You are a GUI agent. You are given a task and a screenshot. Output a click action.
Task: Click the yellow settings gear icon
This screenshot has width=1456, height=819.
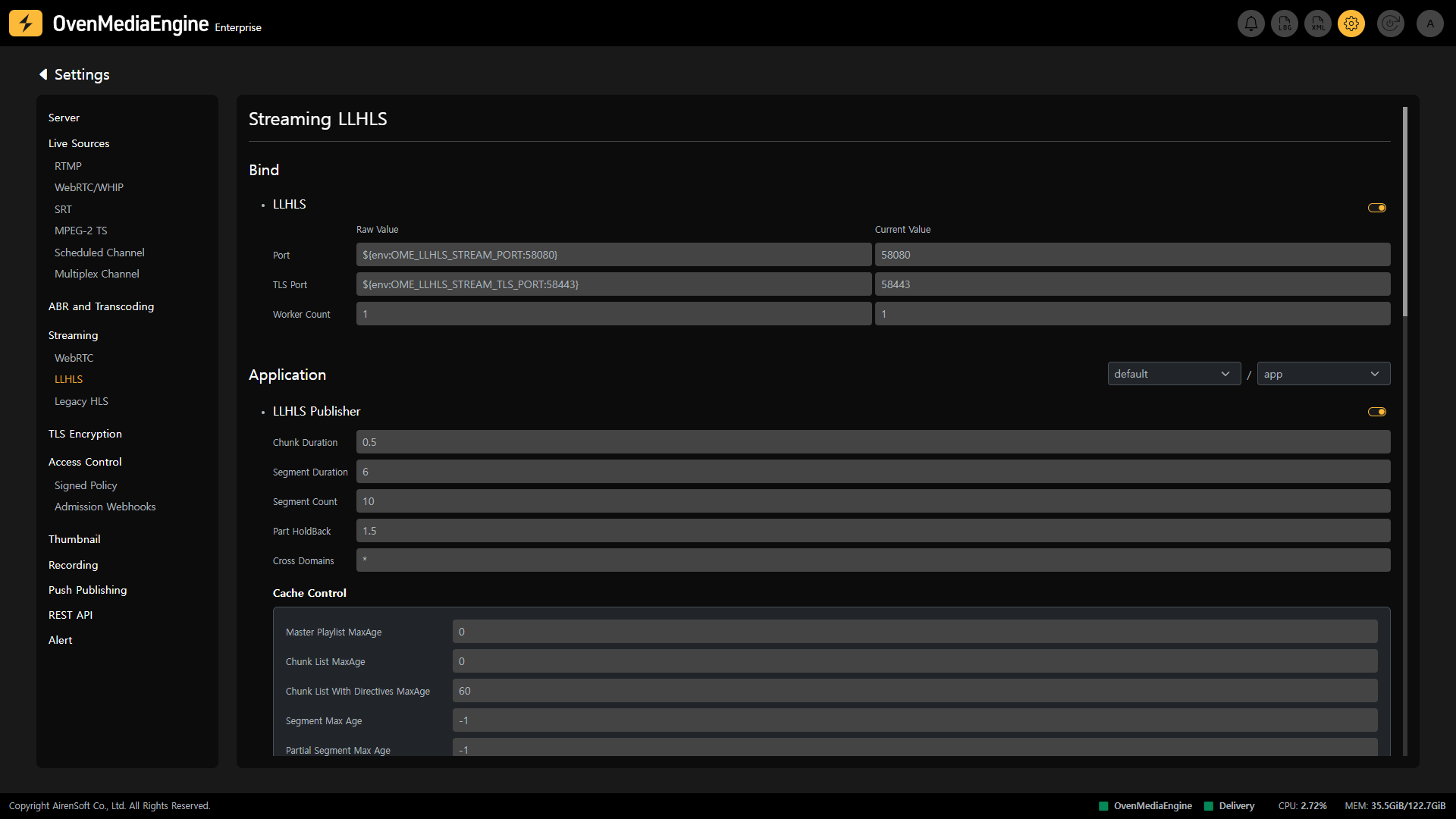coord(1351,24)
